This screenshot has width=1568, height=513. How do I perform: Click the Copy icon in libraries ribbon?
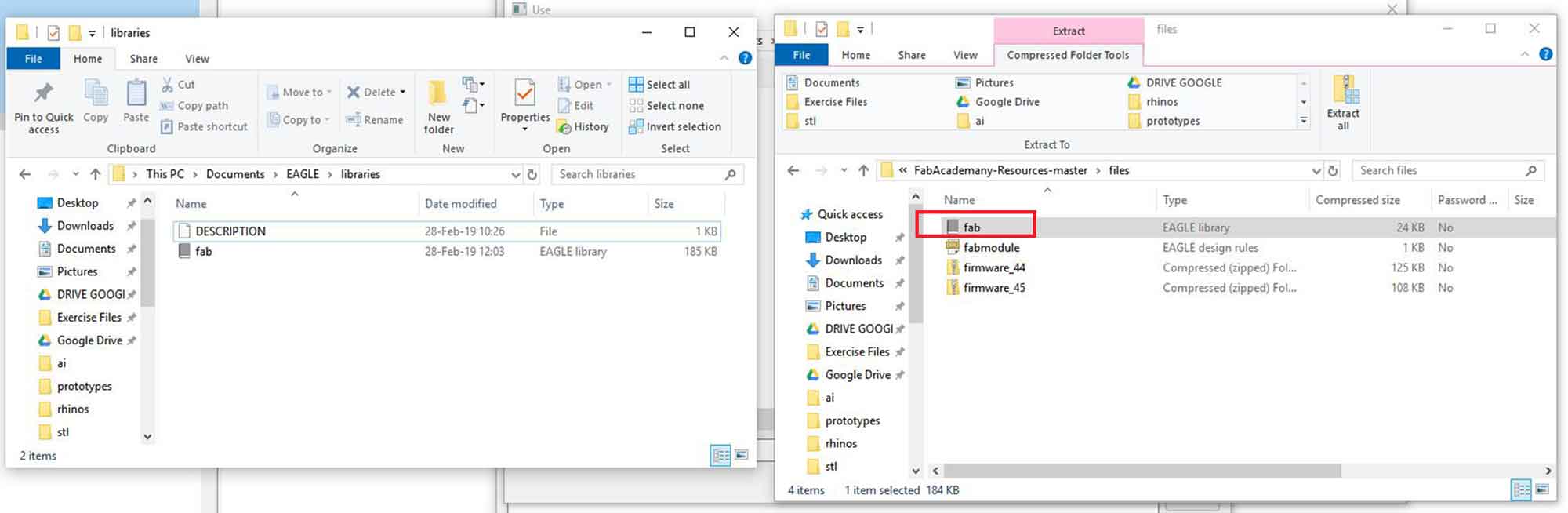tap(96, 102)
